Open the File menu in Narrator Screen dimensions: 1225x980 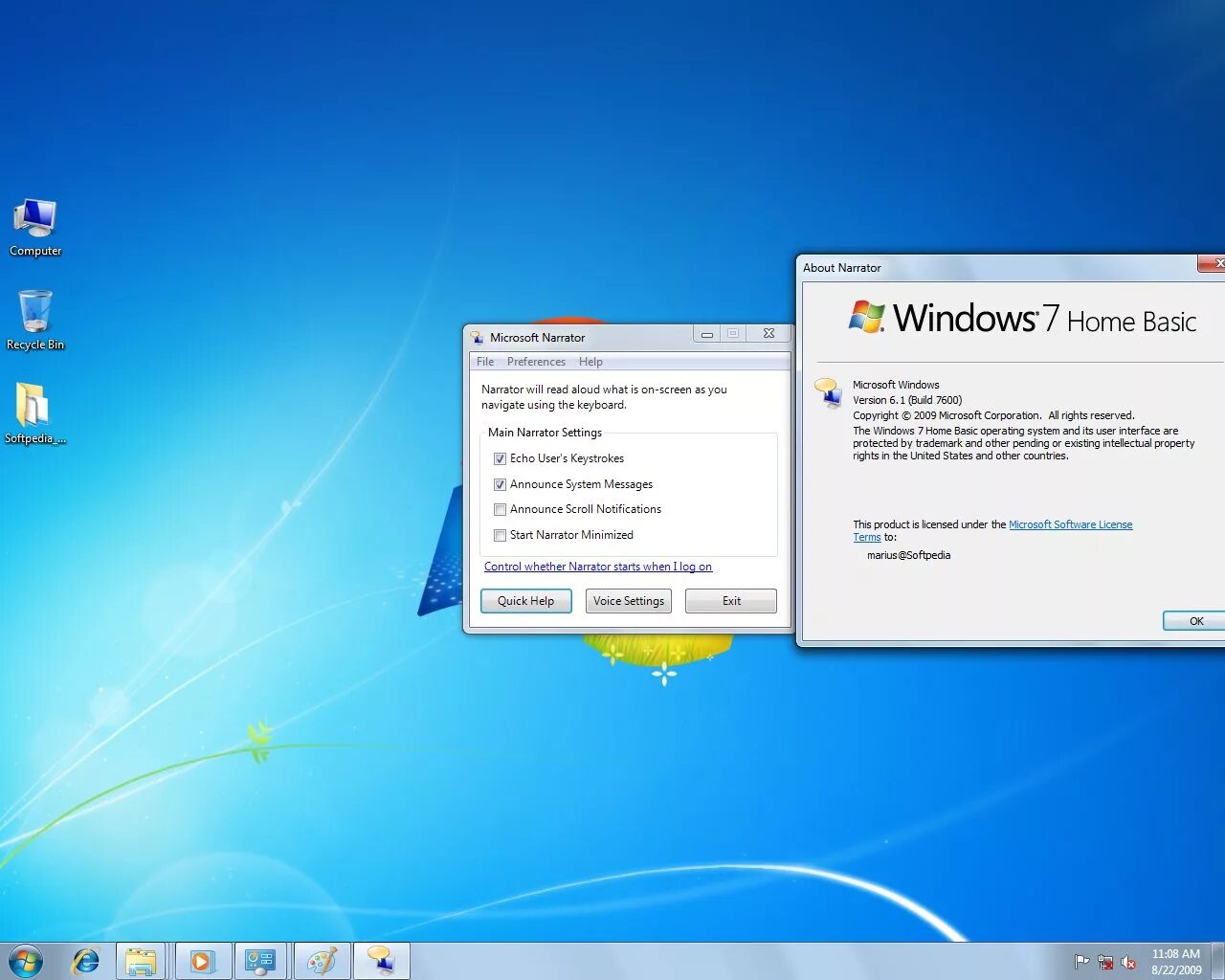pyautogui.click(x=485, y=362)
